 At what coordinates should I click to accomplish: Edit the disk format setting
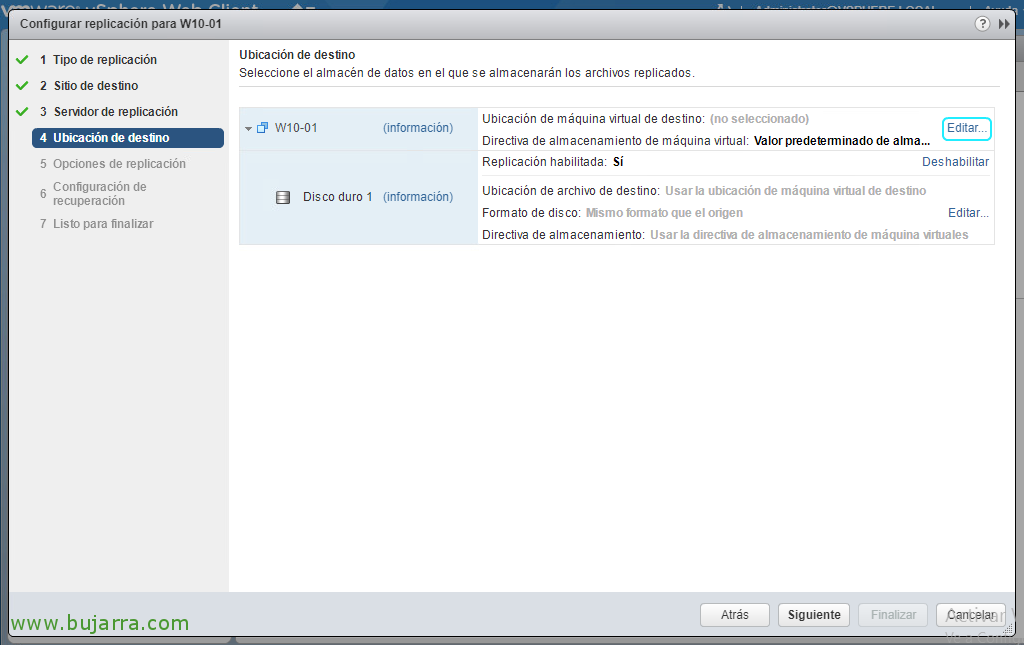pyautogui.click(x=968, y=213)
